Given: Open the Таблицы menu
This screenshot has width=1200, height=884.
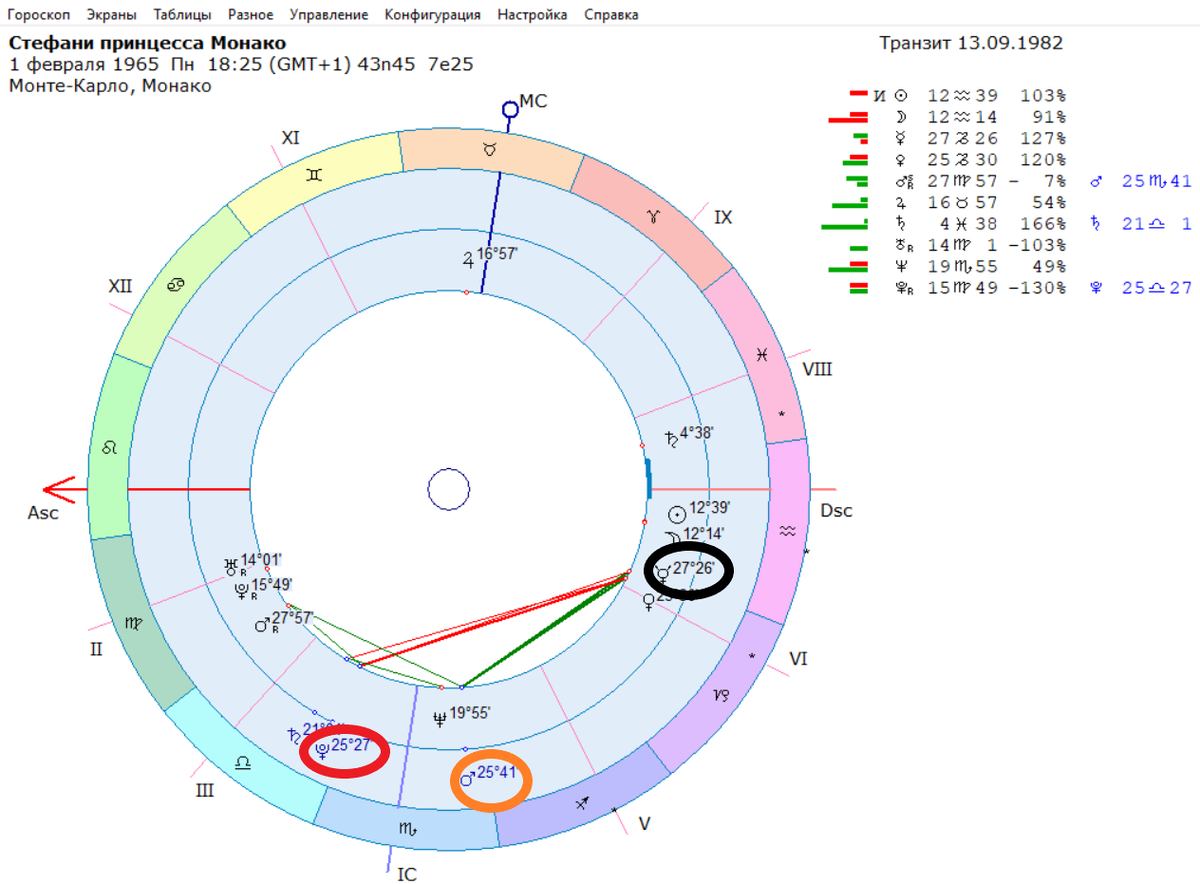Looking at the screenshot, I should point(182,15).
